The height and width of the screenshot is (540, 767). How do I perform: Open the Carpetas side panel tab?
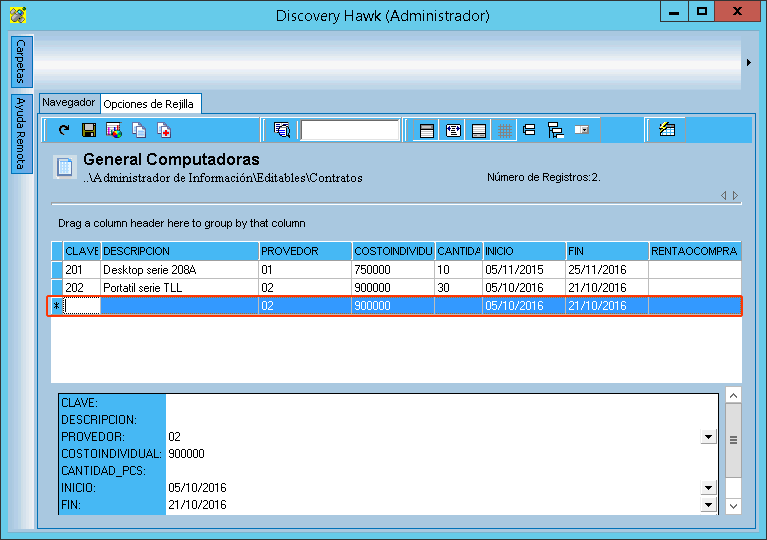click(22, 62)
